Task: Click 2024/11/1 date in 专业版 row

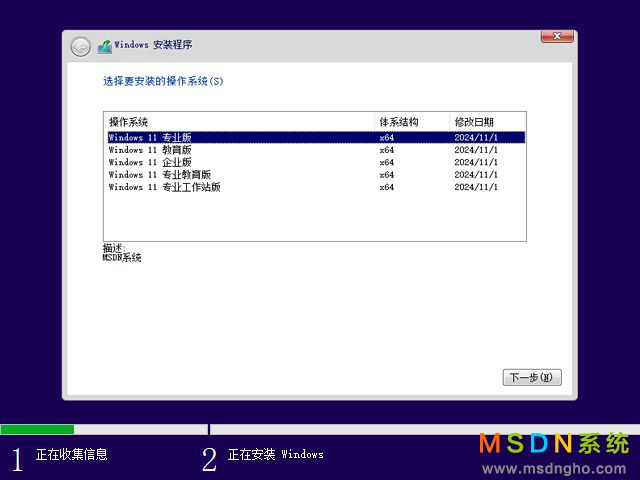Action: pyautogui.click(x=476, y=138)
